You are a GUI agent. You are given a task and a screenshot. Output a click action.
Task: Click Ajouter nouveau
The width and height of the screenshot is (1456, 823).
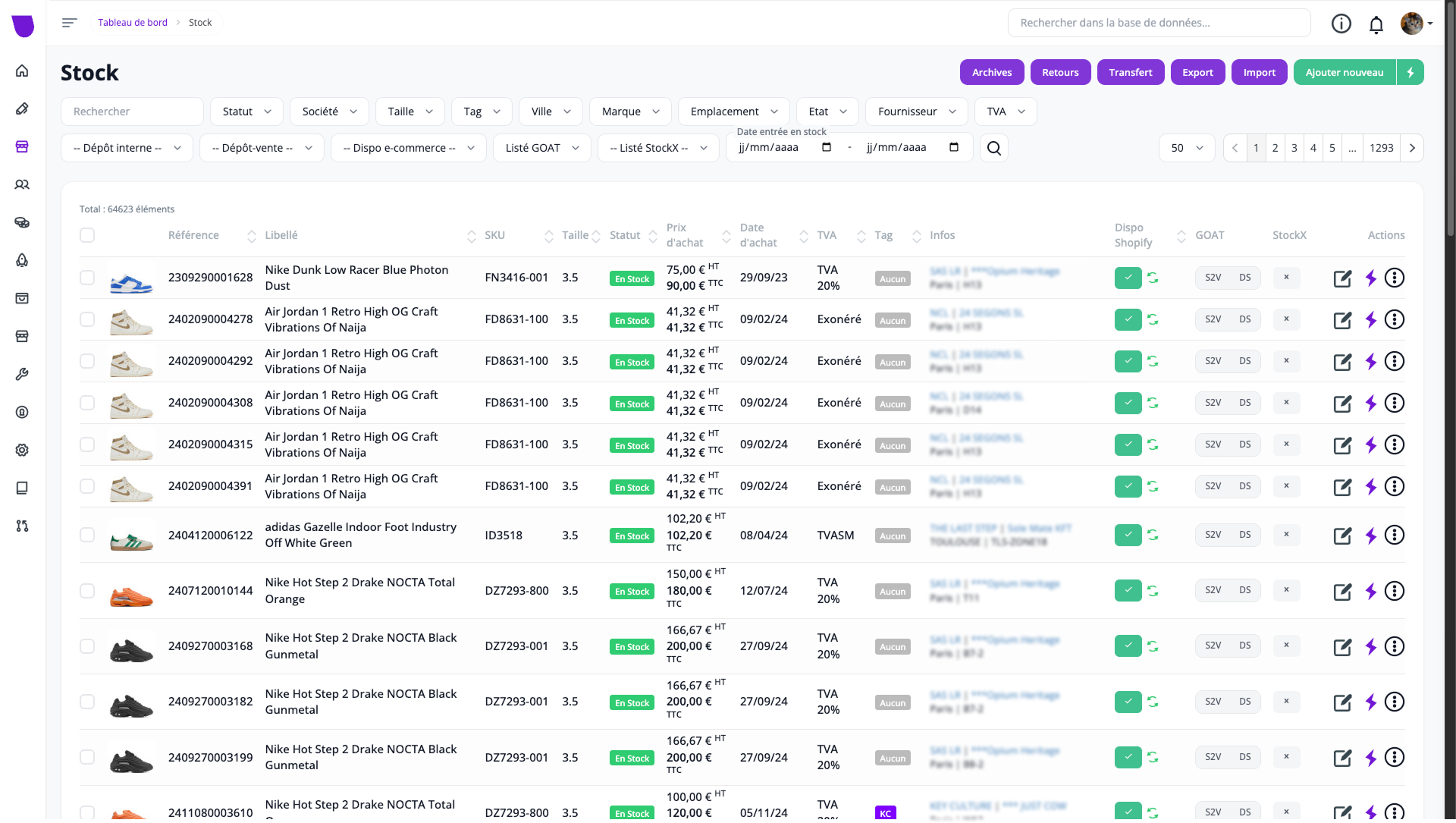point(1345,72)
